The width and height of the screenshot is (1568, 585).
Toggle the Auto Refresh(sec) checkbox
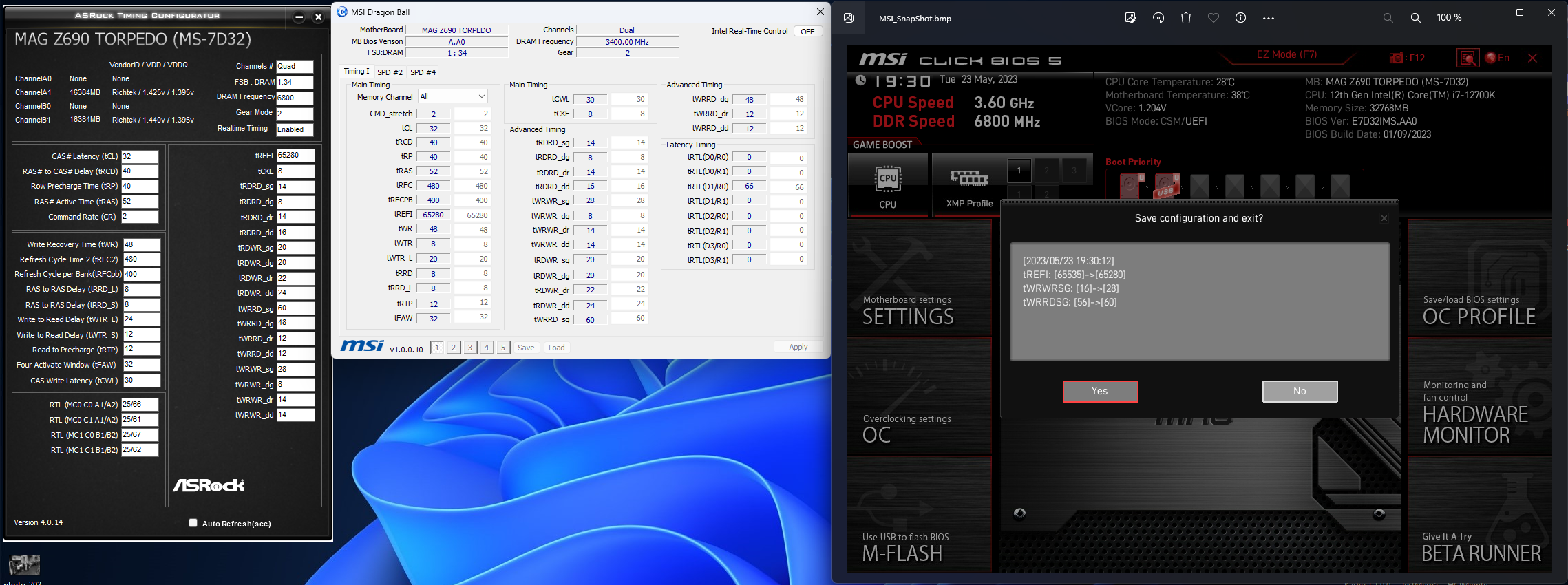tap(193, 523)
